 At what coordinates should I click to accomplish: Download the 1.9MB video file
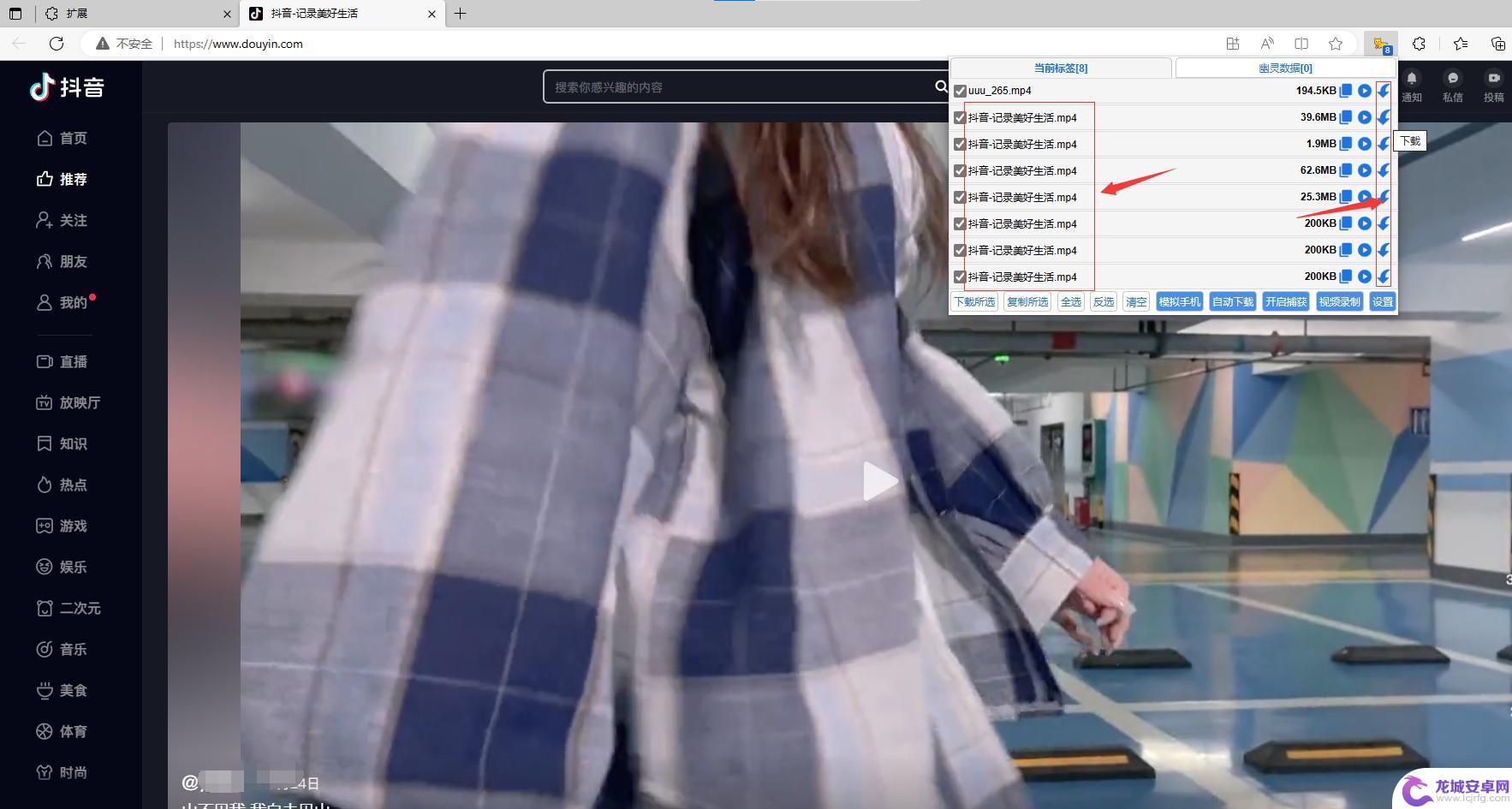tap(1384, 144)
